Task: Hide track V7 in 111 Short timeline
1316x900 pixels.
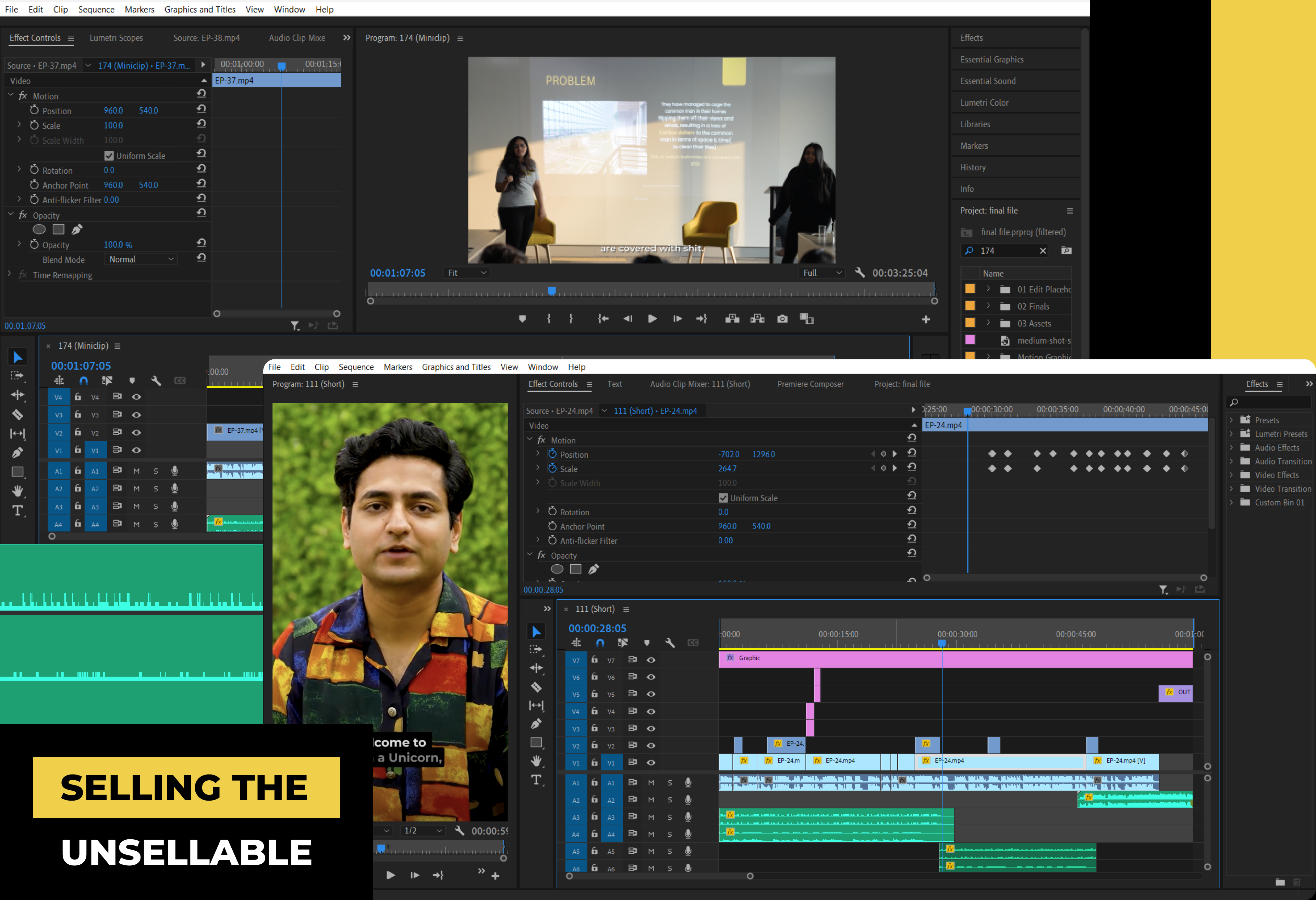Action: coord(651,660)
